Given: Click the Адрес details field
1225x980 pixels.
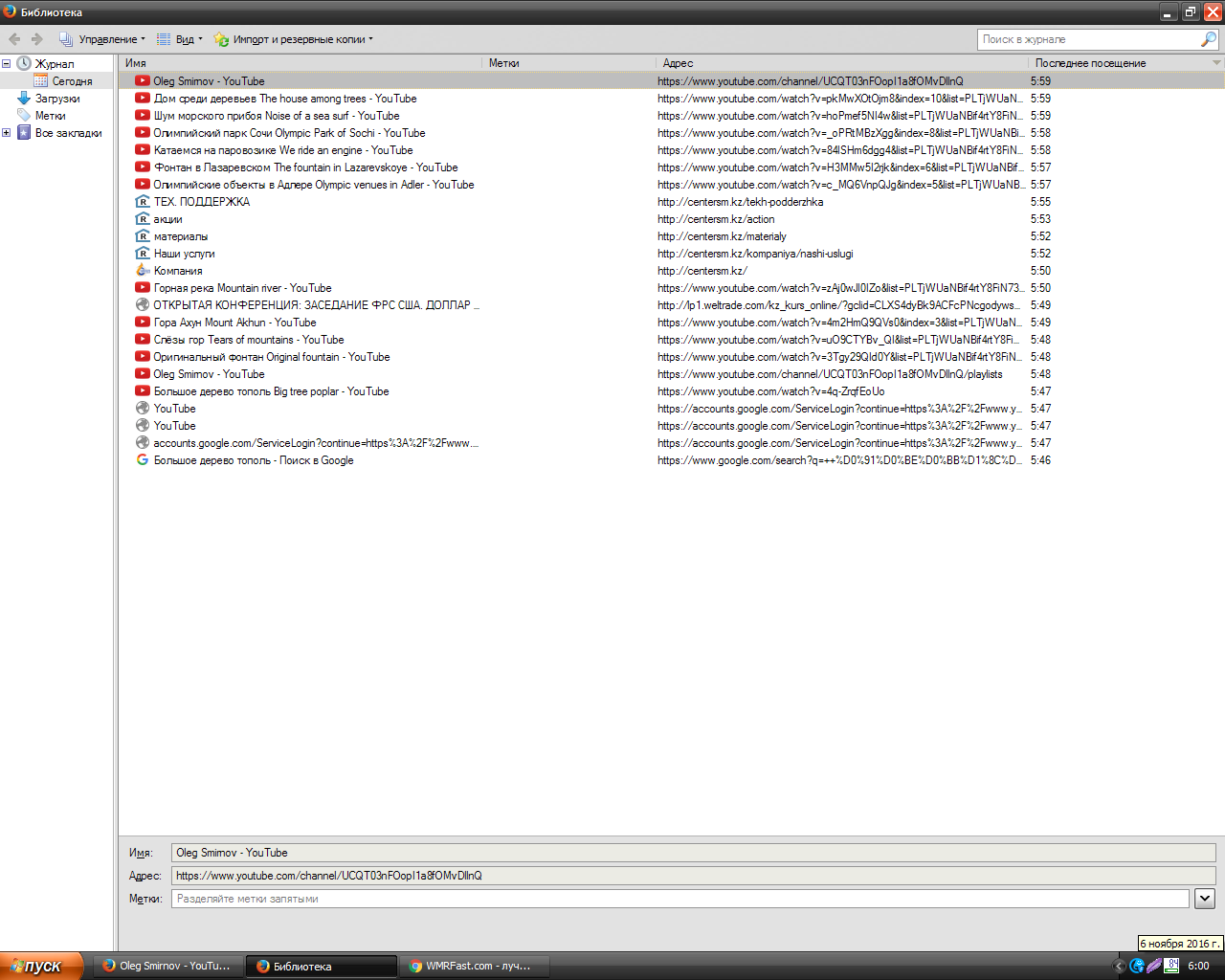Looking at the screenshot, I should [x=693, y=876].
